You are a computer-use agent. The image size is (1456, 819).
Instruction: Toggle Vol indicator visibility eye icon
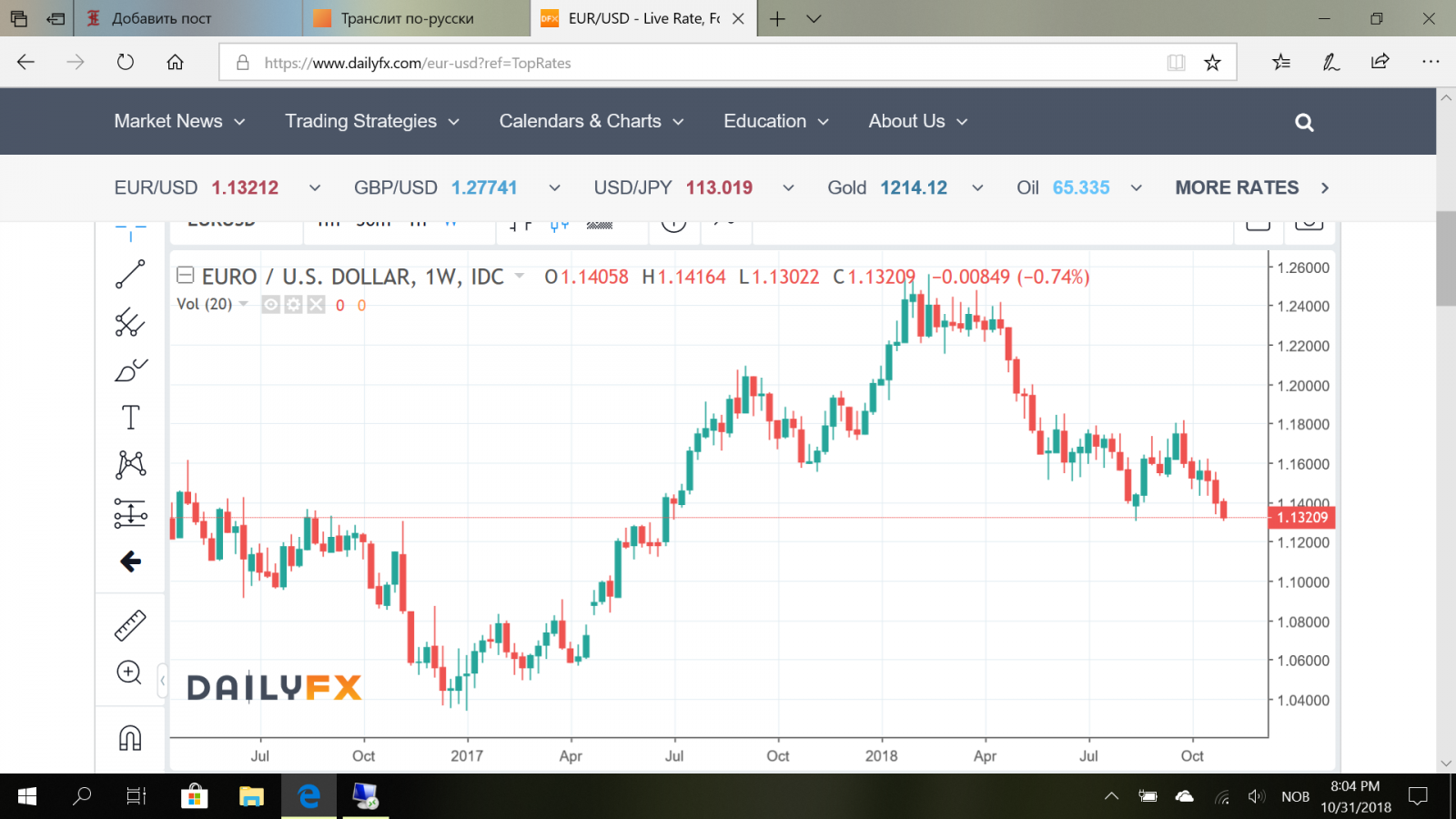[x=271, y=305]
